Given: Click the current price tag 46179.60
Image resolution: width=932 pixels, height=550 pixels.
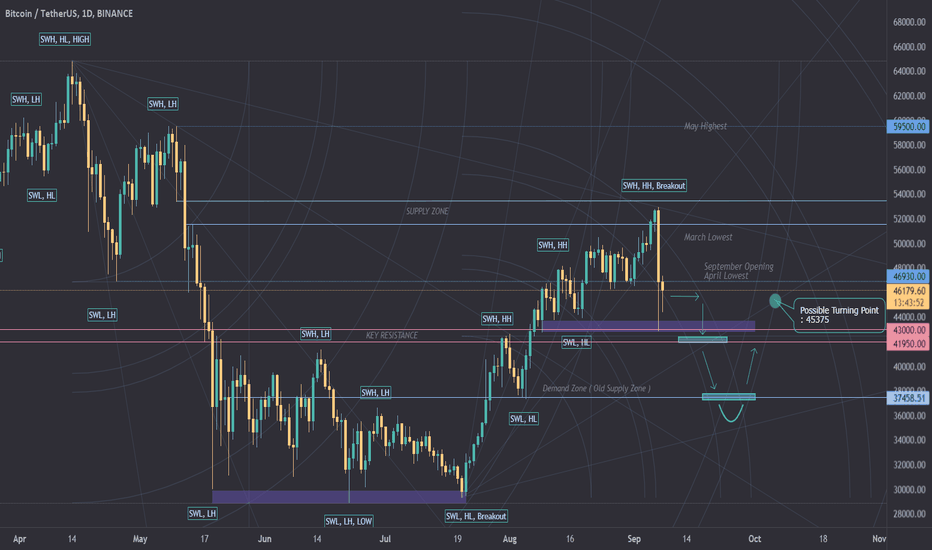Looking at the screenshot, I should click(909, 291).
